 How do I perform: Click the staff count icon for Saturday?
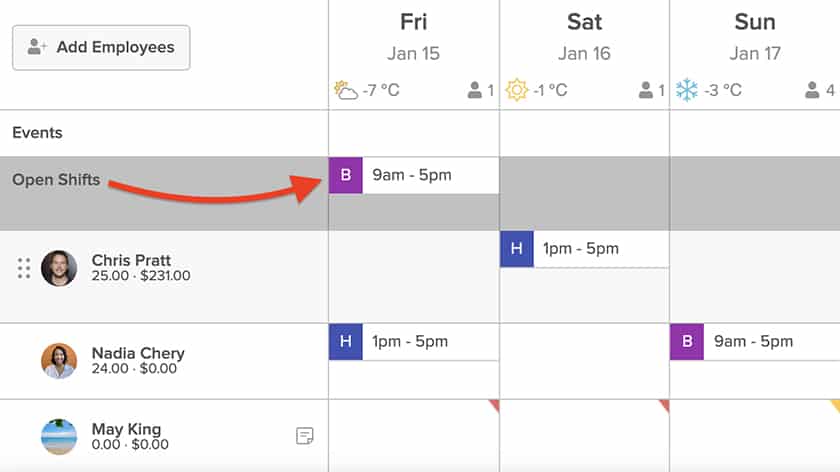point(646,90)
